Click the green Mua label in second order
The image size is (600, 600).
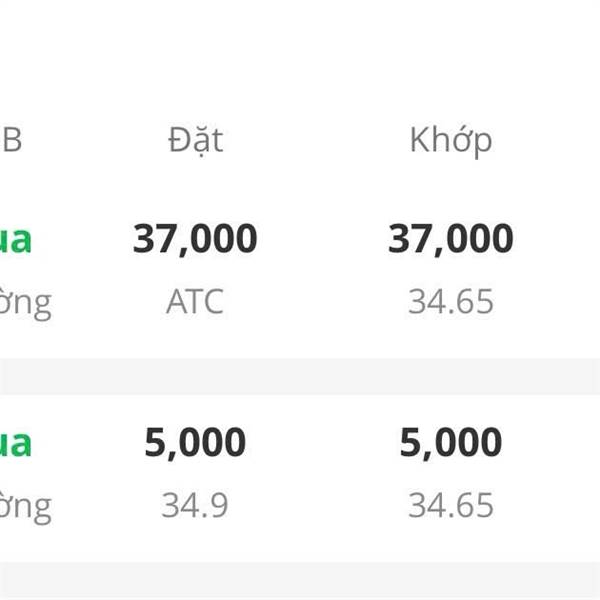coord(16,443)
